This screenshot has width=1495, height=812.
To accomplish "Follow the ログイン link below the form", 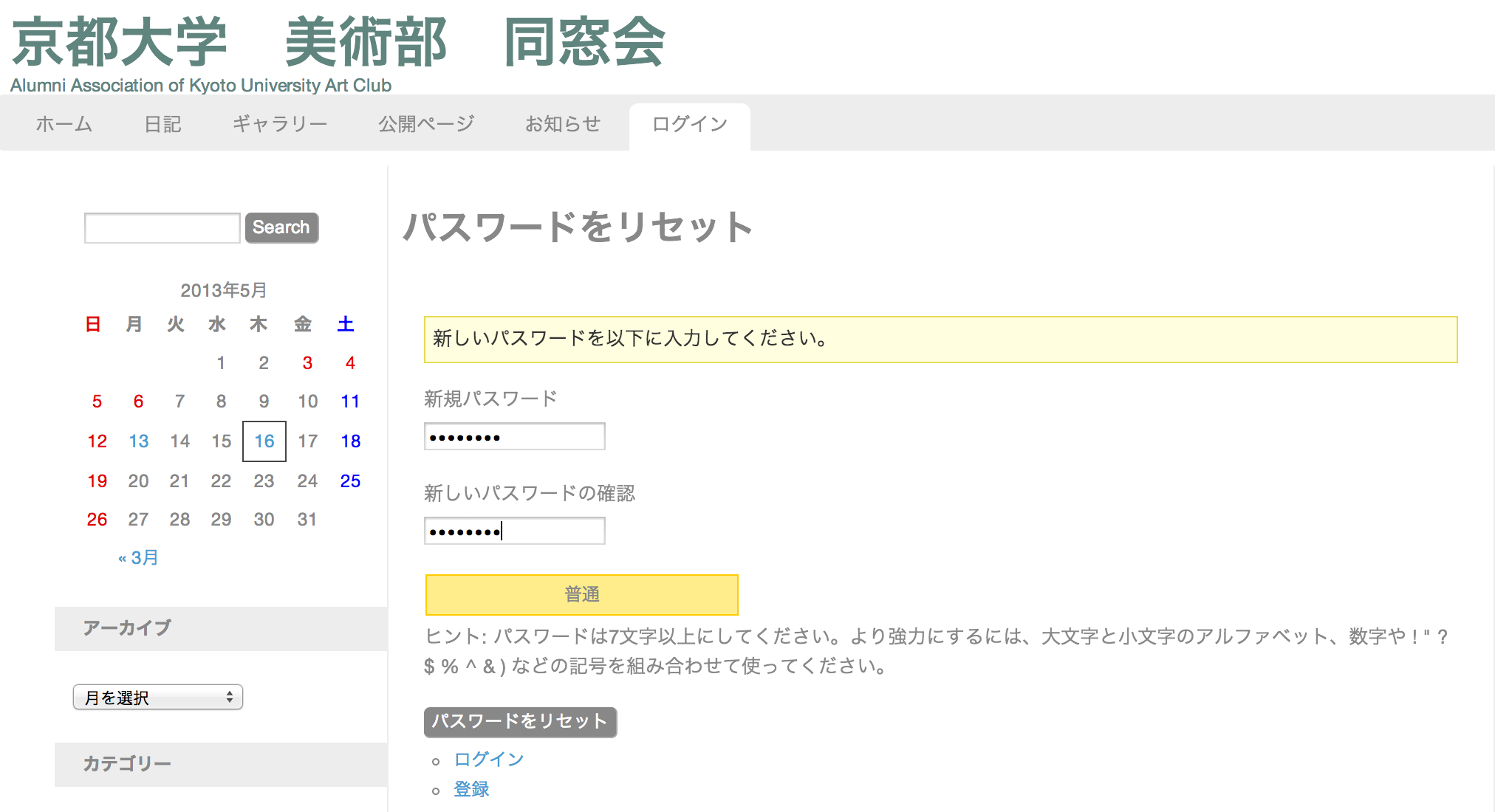I will coord(489,760).
